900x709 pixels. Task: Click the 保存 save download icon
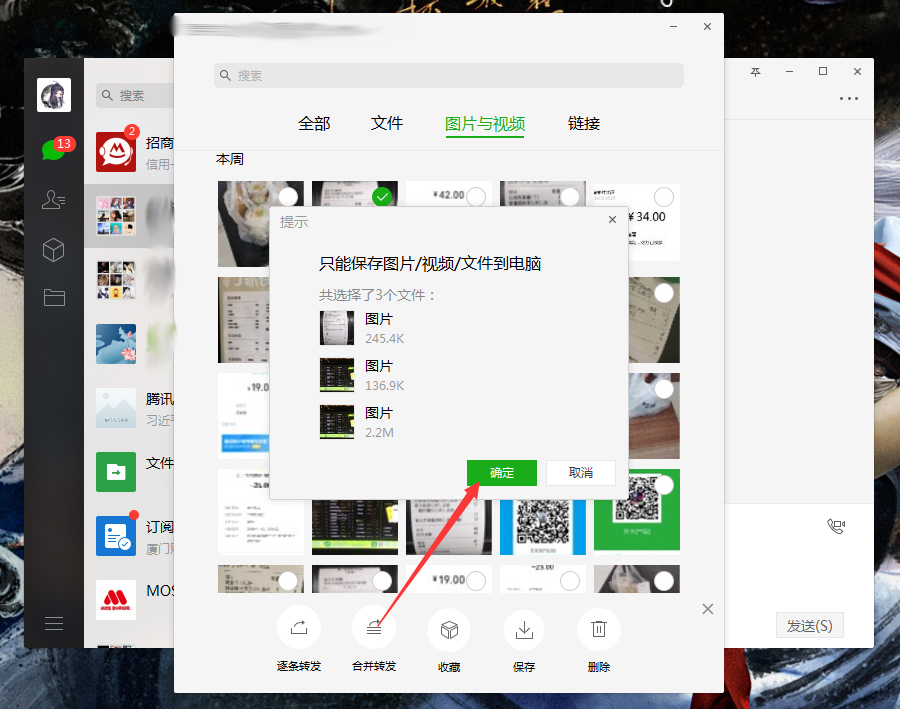pos(524,629)
